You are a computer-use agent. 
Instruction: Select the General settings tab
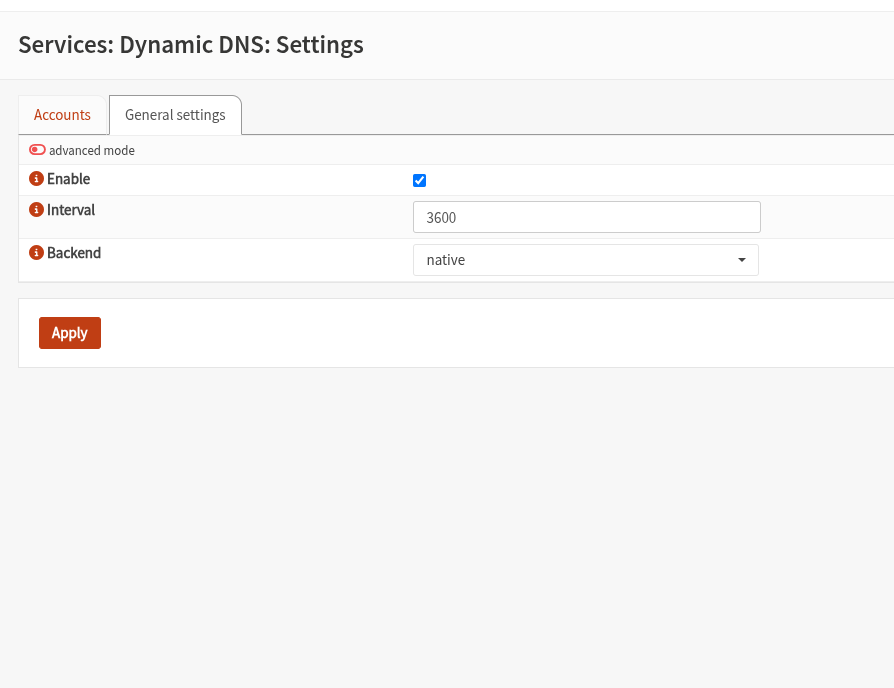[175, 115]
